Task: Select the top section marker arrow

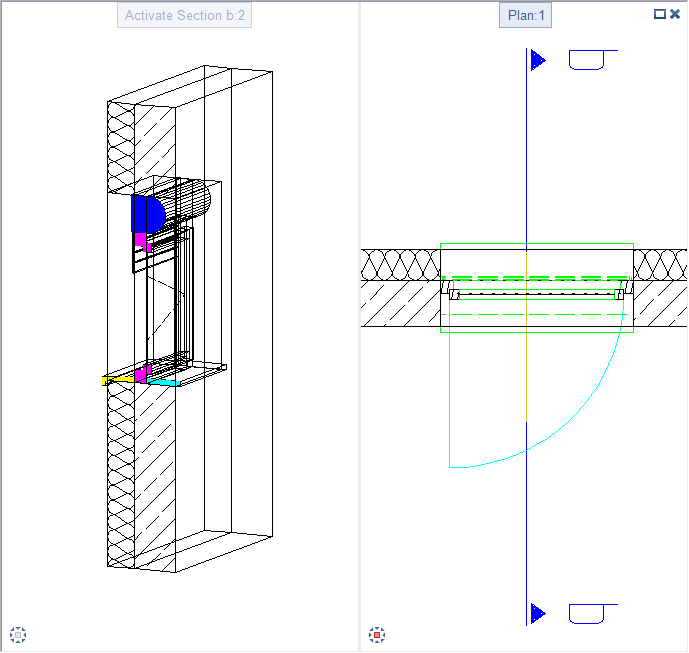Action: (x=538, y=60)
